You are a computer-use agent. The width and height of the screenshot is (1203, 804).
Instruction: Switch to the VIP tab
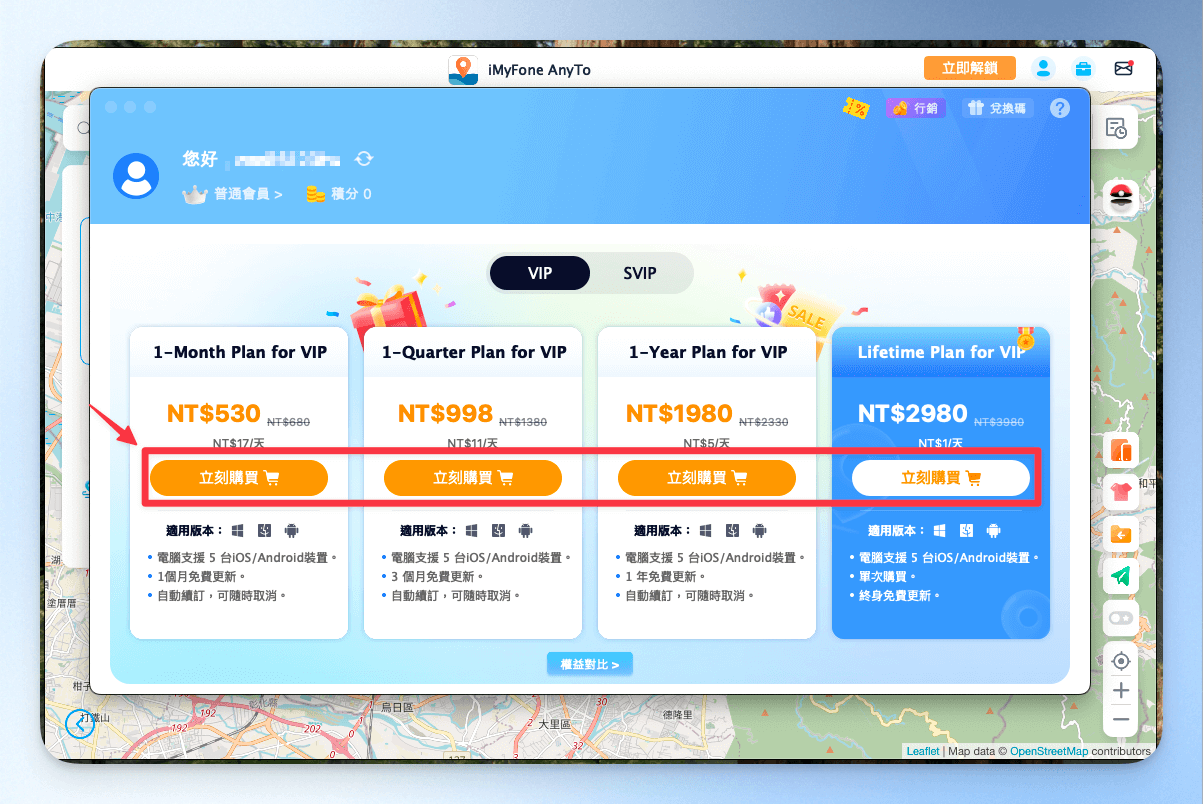coord(540,273)
